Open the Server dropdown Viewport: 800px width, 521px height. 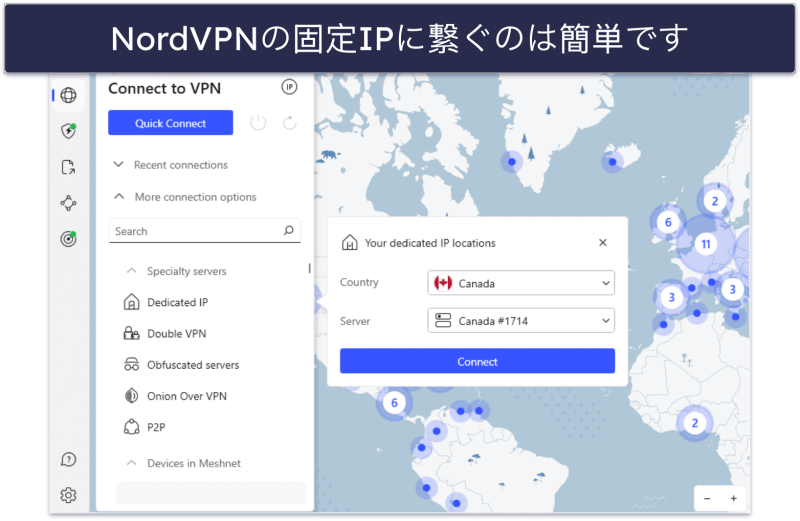pyautogui.click(x=521, y=320)
